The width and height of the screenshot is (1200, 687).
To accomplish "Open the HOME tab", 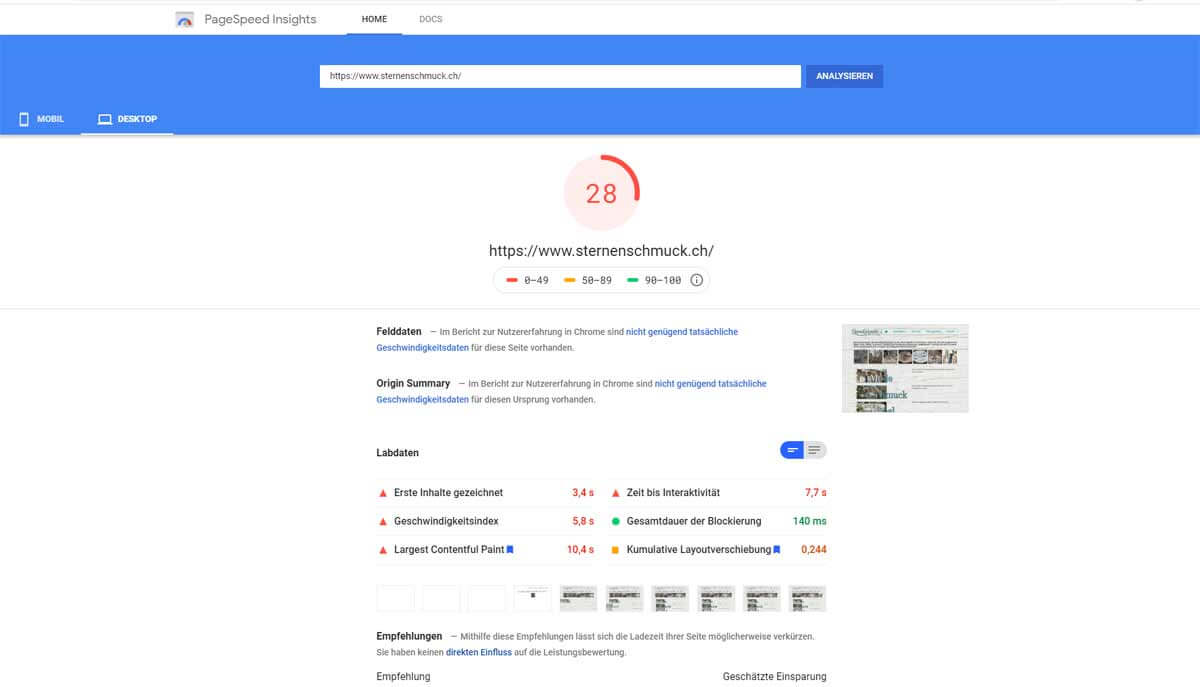I will (374, 19).
